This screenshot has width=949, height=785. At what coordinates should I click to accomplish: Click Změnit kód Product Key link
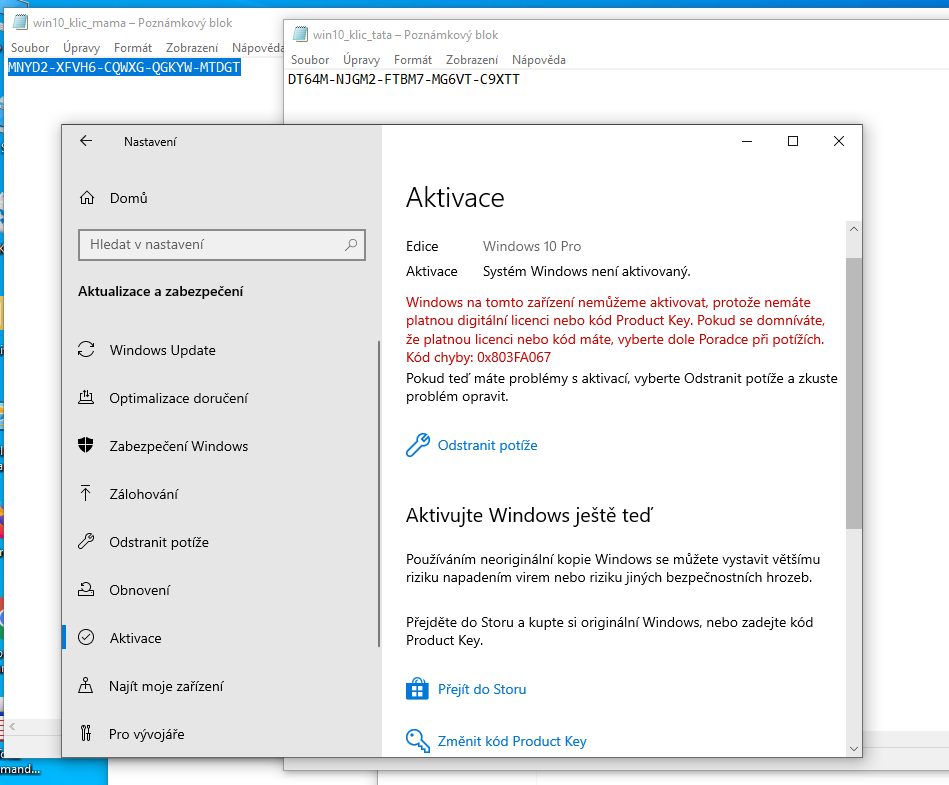(512, 741)
